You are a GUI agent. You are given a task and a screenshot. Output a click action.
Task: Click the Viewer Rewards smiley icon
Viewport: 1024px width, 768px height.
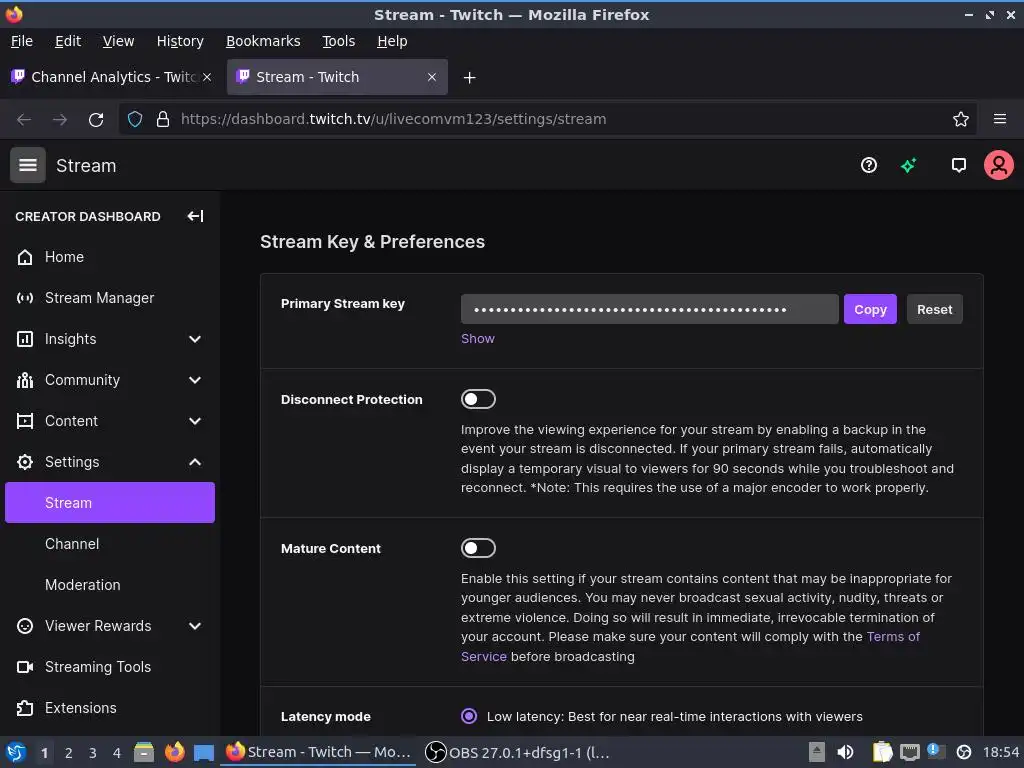pyautogui.click(x=25, y=626)
